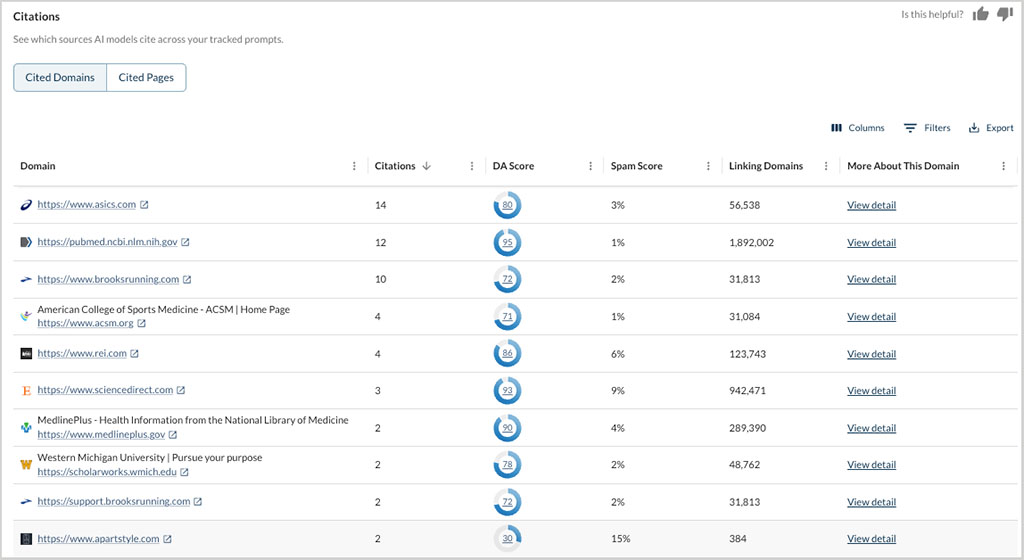Image resolution: width=1024 pixels, height=560 pixels.
Task: Open the Columns selector
Action: [x=857, y=128]
